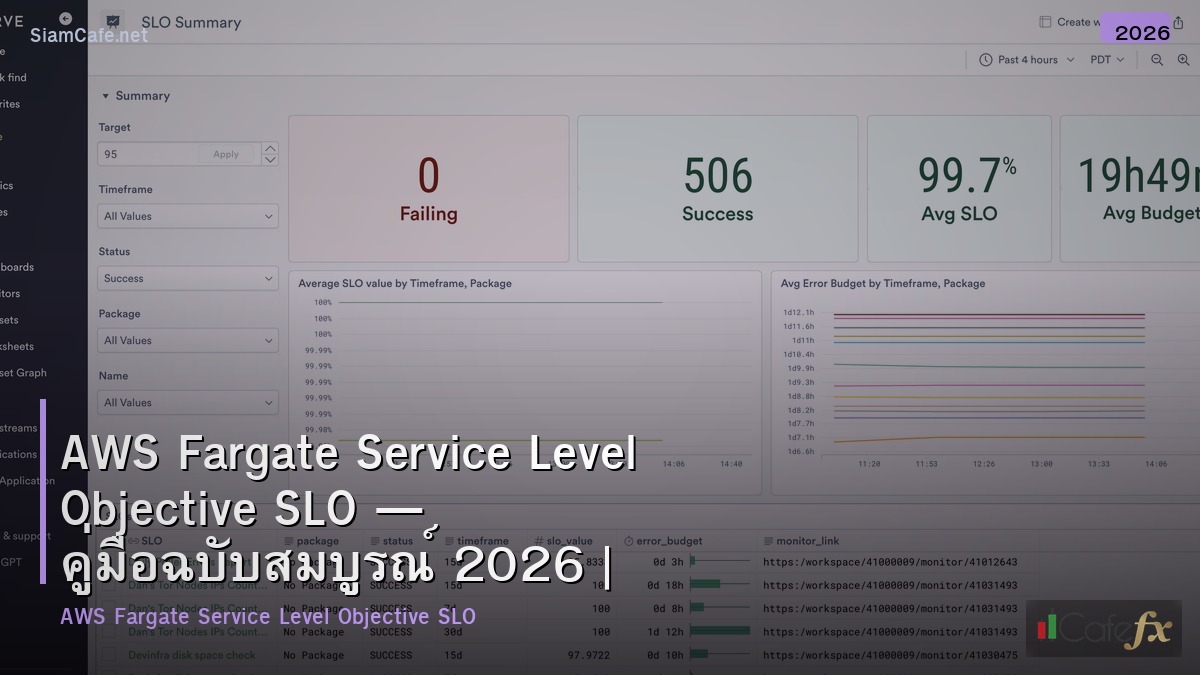Increase Target using the up stepper arrow

coord(268,148)
